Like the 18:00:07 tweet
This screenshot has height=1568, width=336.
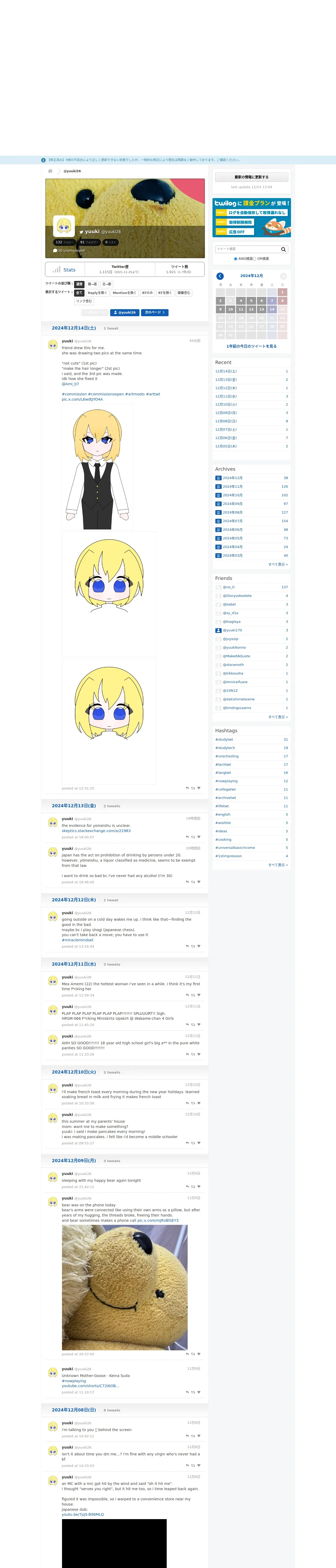(x=199, y=837)
